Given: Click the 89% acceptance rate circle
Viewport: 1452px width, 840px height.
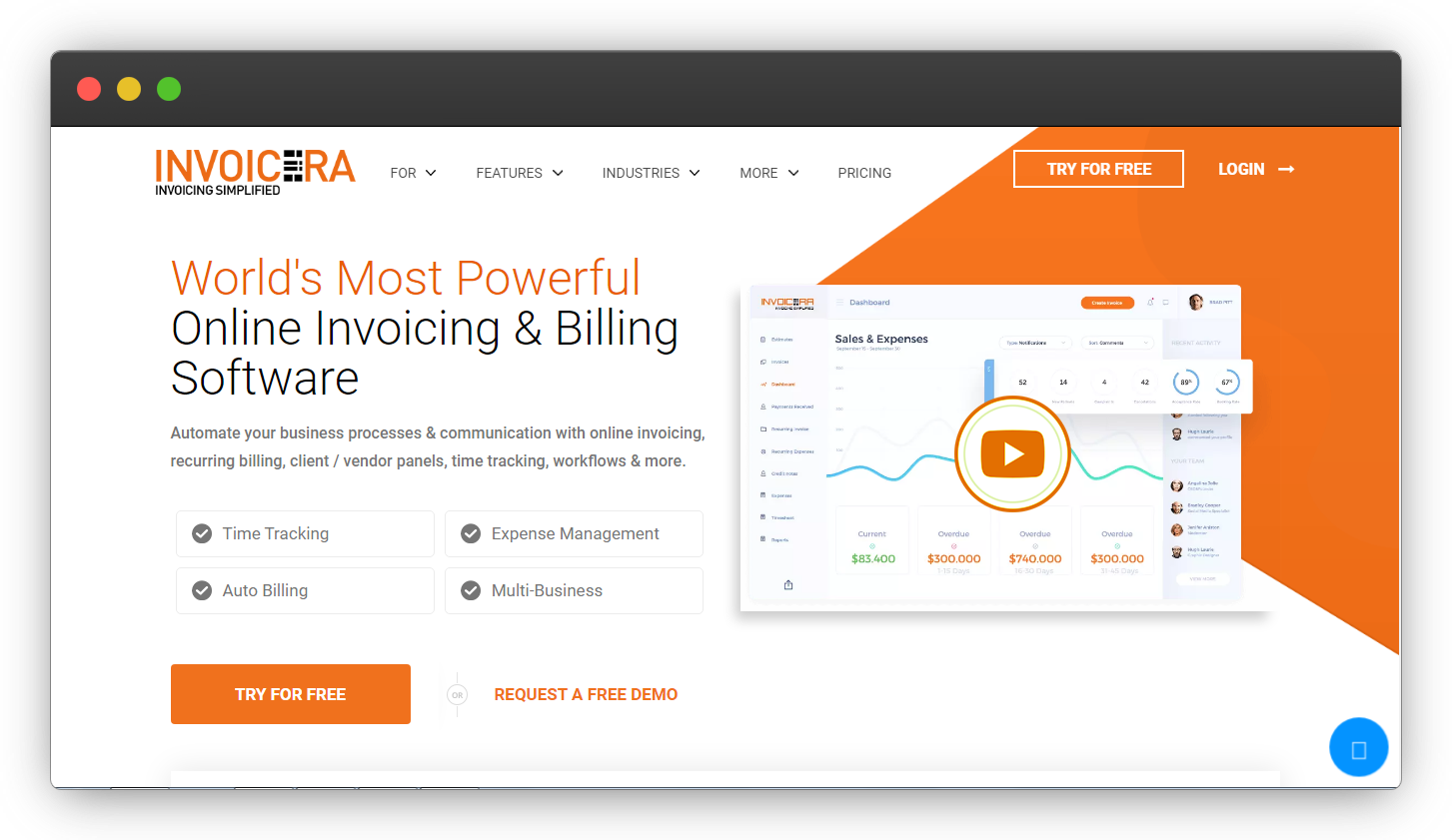Looking at the screenshot, I should tap(1186, 382).
